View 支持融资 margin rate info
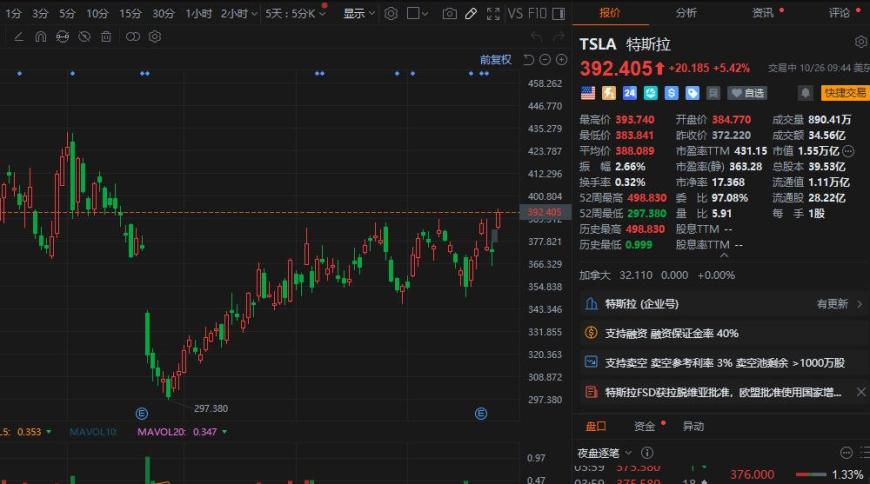Image resolution: width=870 pixels, height=484 pixels. pyautogui.click(x=722, y=333)
